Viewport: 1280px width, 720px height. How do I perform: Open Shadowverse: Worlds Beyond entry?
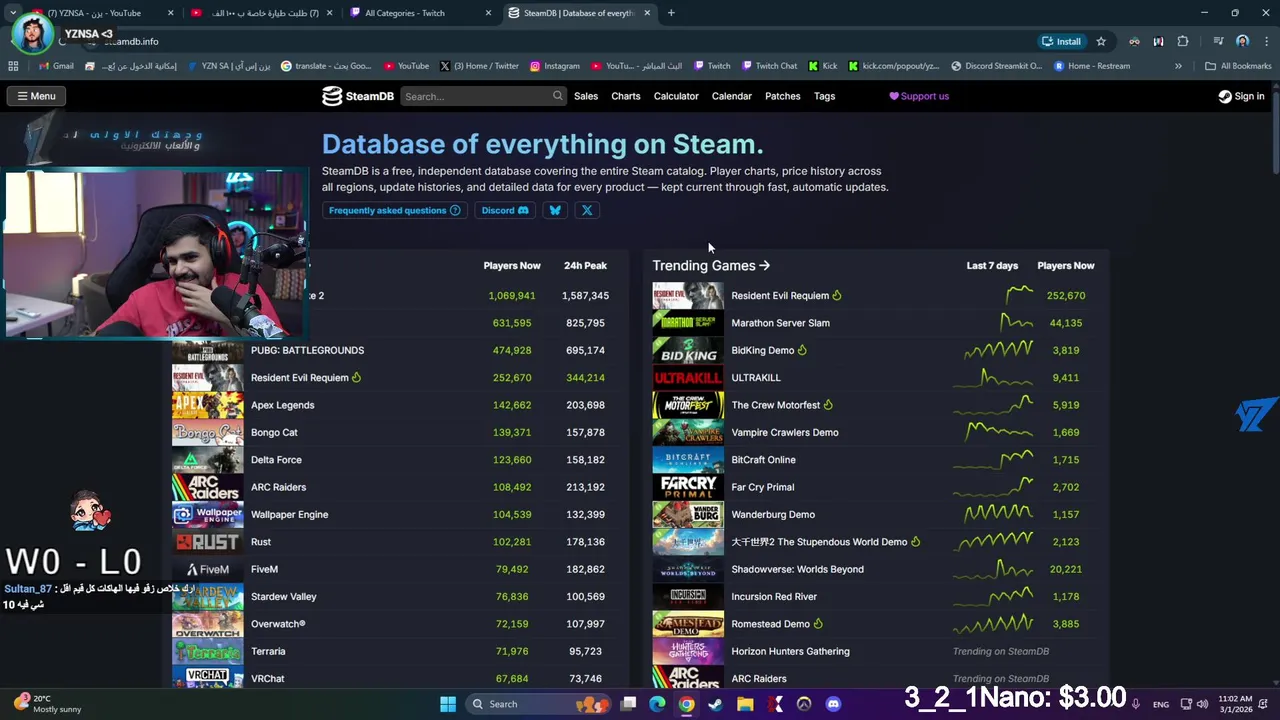tap(797, 569)
